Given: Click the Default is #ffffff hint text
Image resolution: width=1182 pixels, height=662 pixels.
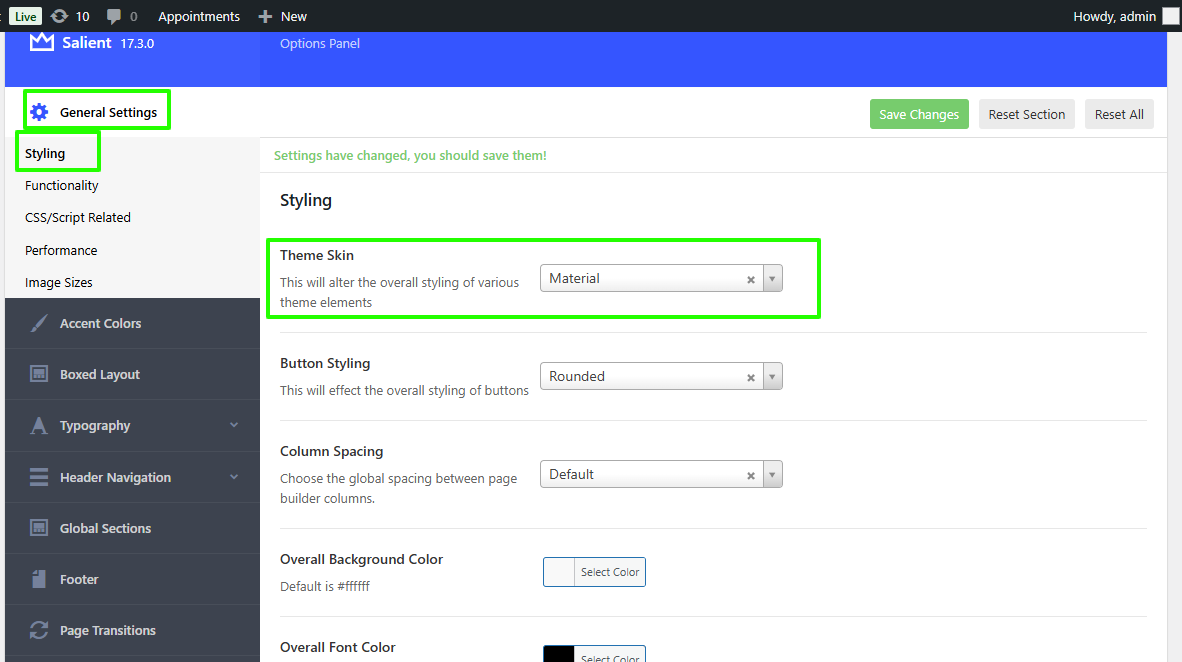Looking at the screenshot, I should [x=325, y=586].
